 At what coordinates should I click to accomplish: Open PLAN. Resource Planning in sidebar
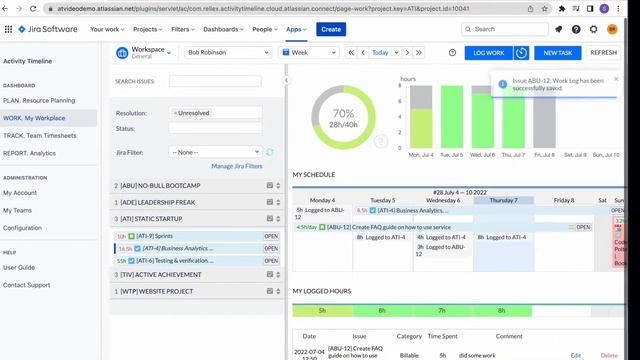coord(39,100)
